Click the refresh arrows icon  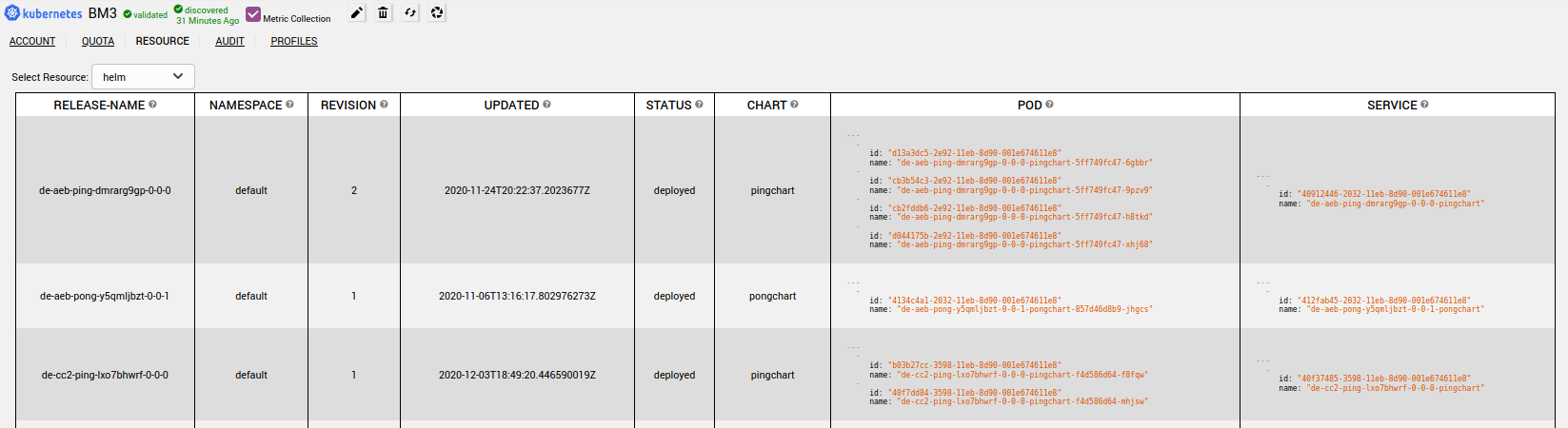(x=410, y=13)
